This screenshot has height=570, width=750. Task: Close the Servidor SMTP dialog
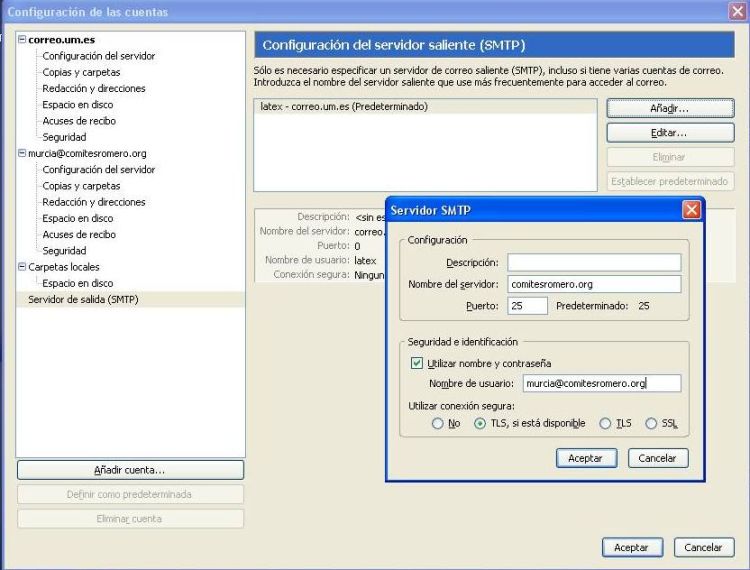690,210
